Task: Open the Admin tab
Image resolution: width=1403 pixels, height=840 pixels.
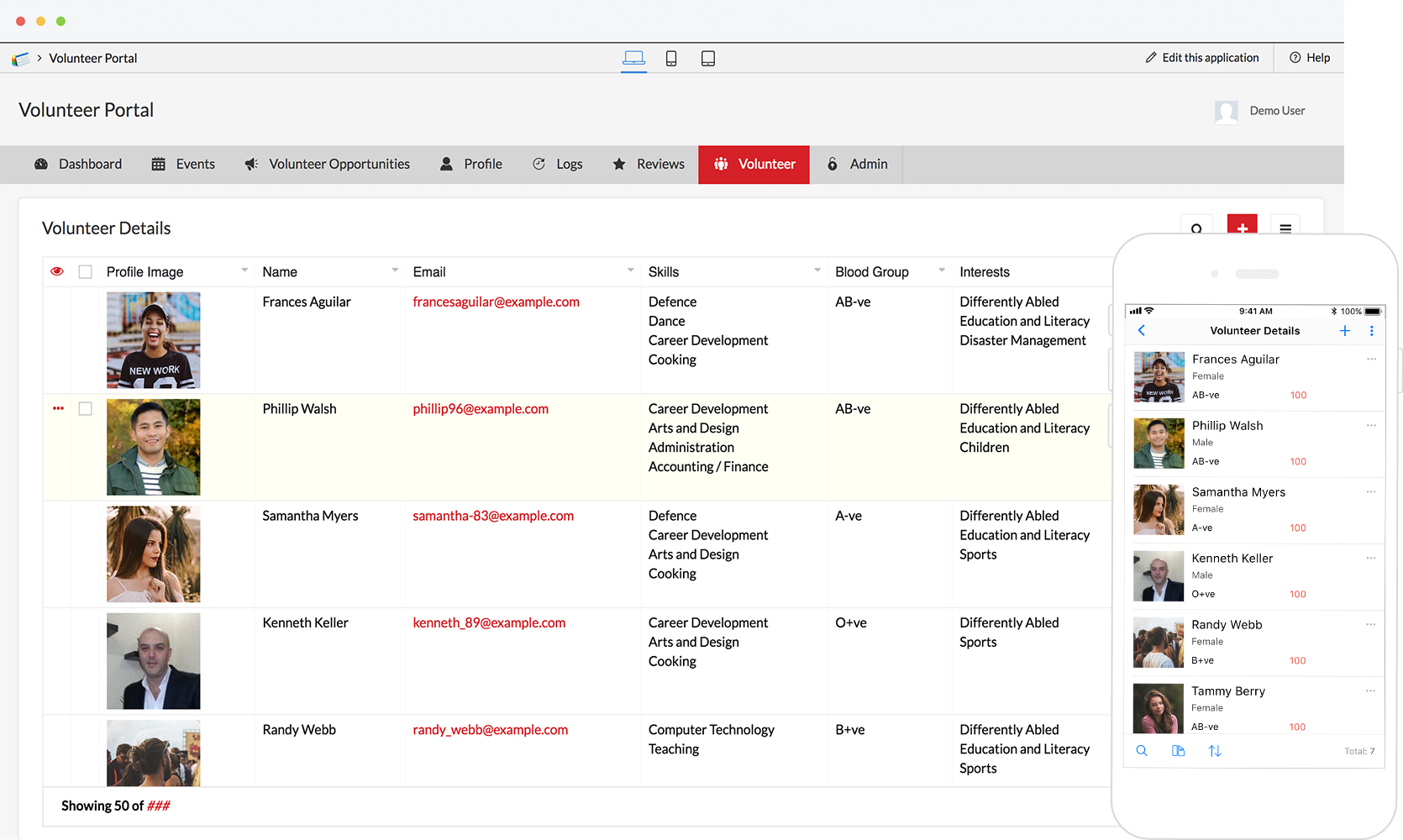Action: (857, 165)
